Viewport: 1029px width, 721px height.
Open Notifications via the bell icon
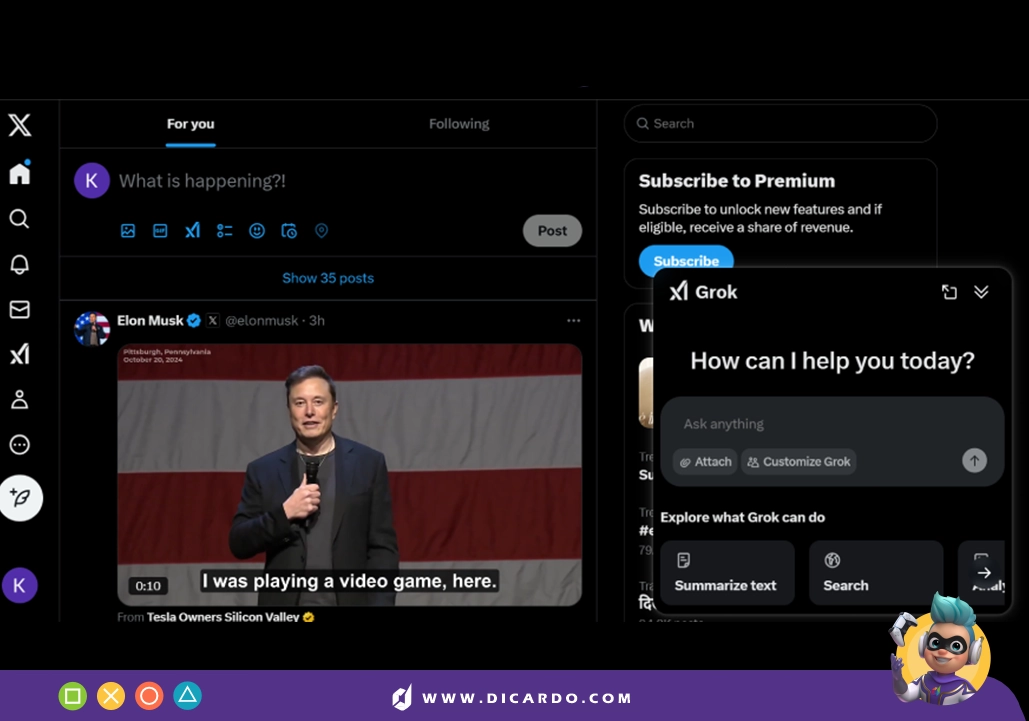click(20, 264)
